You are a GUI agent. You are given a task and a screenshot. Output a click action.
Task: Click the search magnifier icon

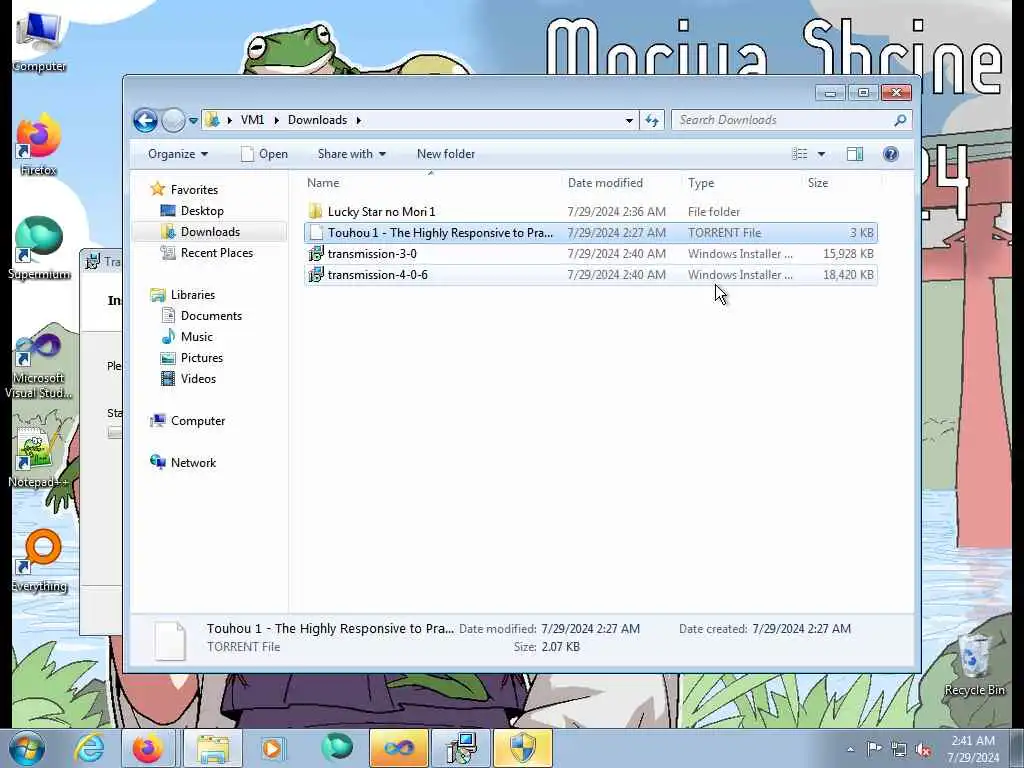[x=900, y=120]
